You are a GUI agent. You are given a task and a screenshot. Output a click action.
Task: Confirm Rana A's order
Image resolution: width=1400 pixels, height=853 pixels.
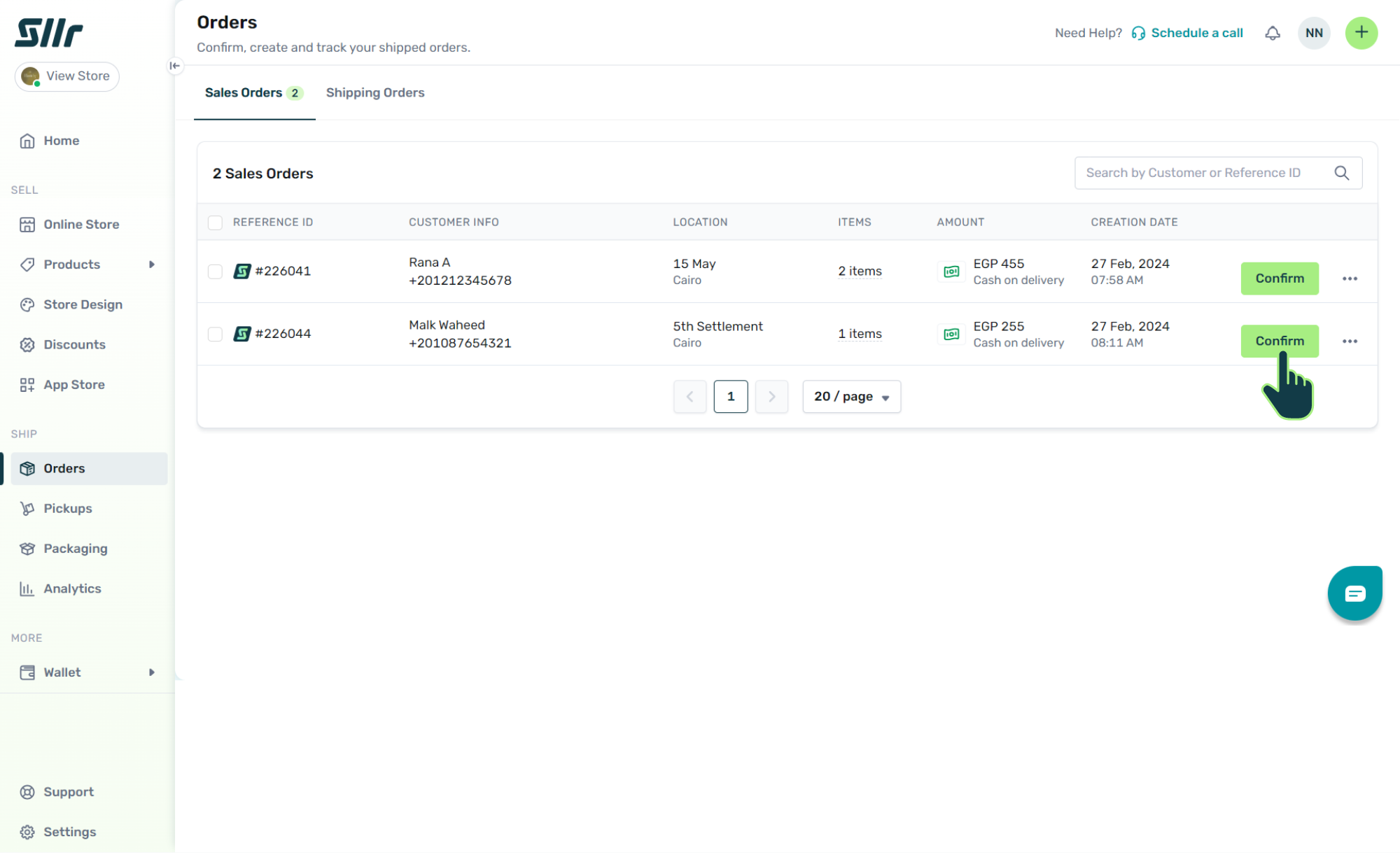pyautogui.click(x=1279, y=279)
